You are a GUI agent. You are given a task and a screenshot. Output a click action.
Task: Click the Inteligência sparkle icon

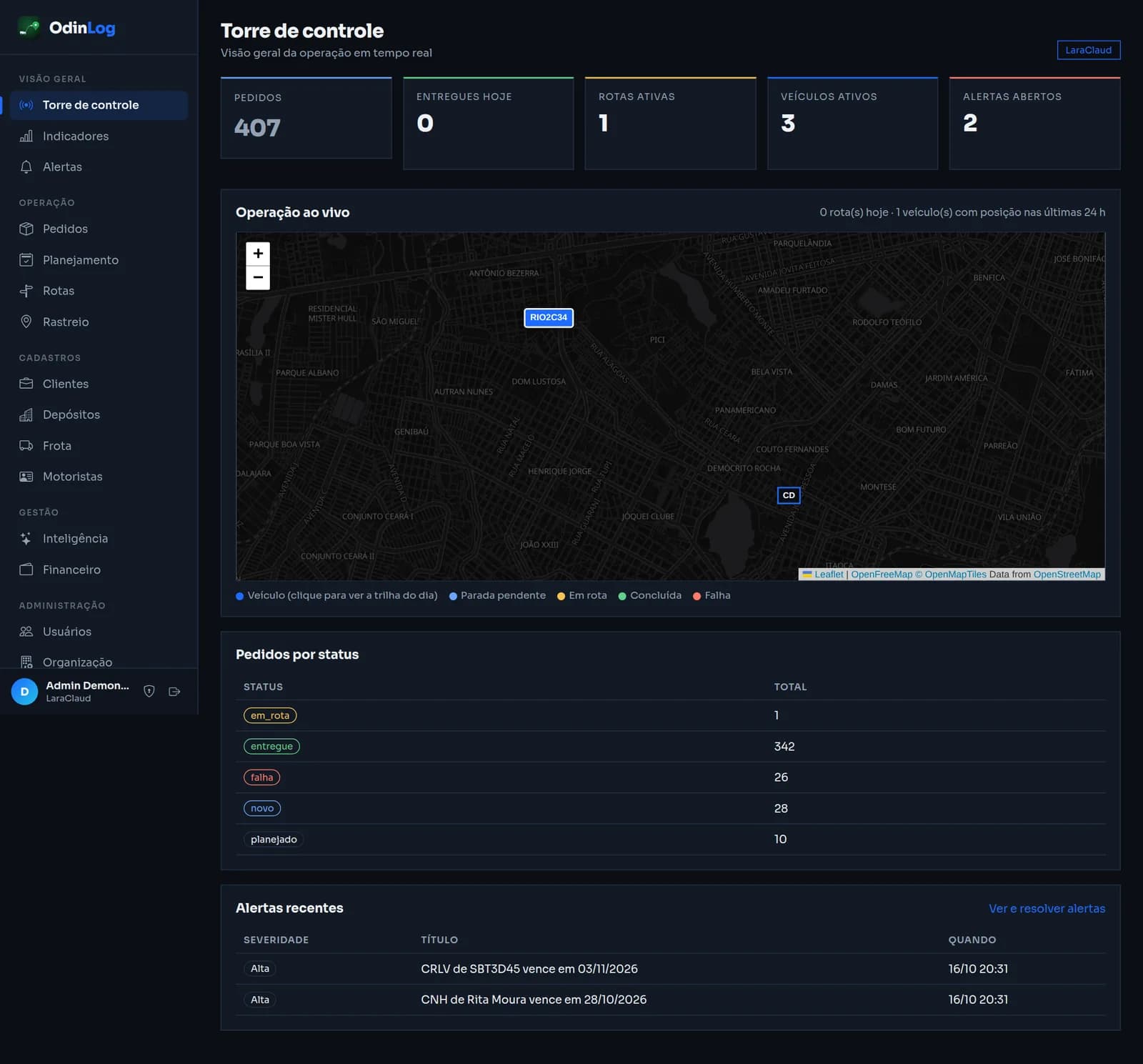point(26,538)
